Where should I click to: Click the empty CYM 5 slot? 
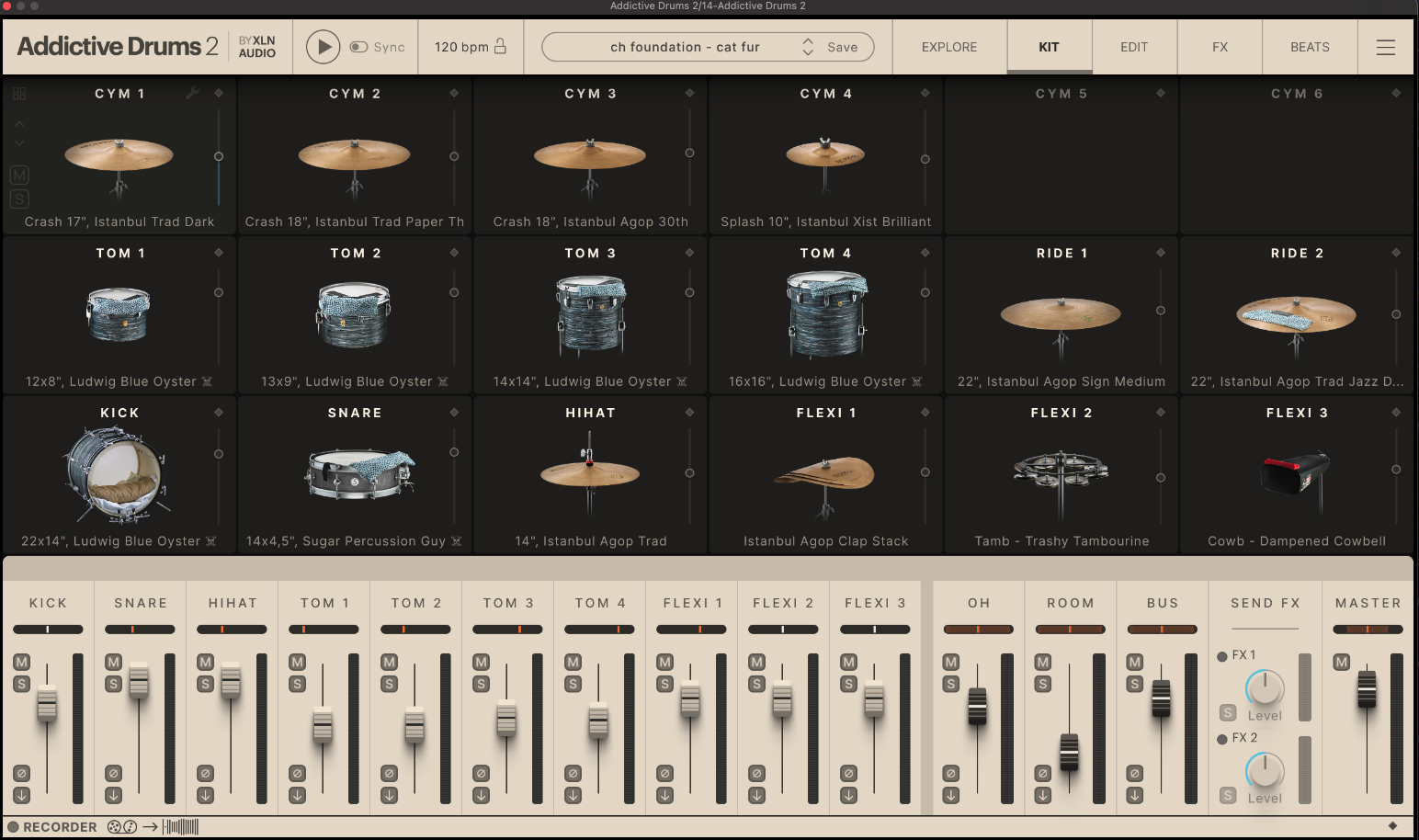pyautogui.click(x=1061, y=156)
